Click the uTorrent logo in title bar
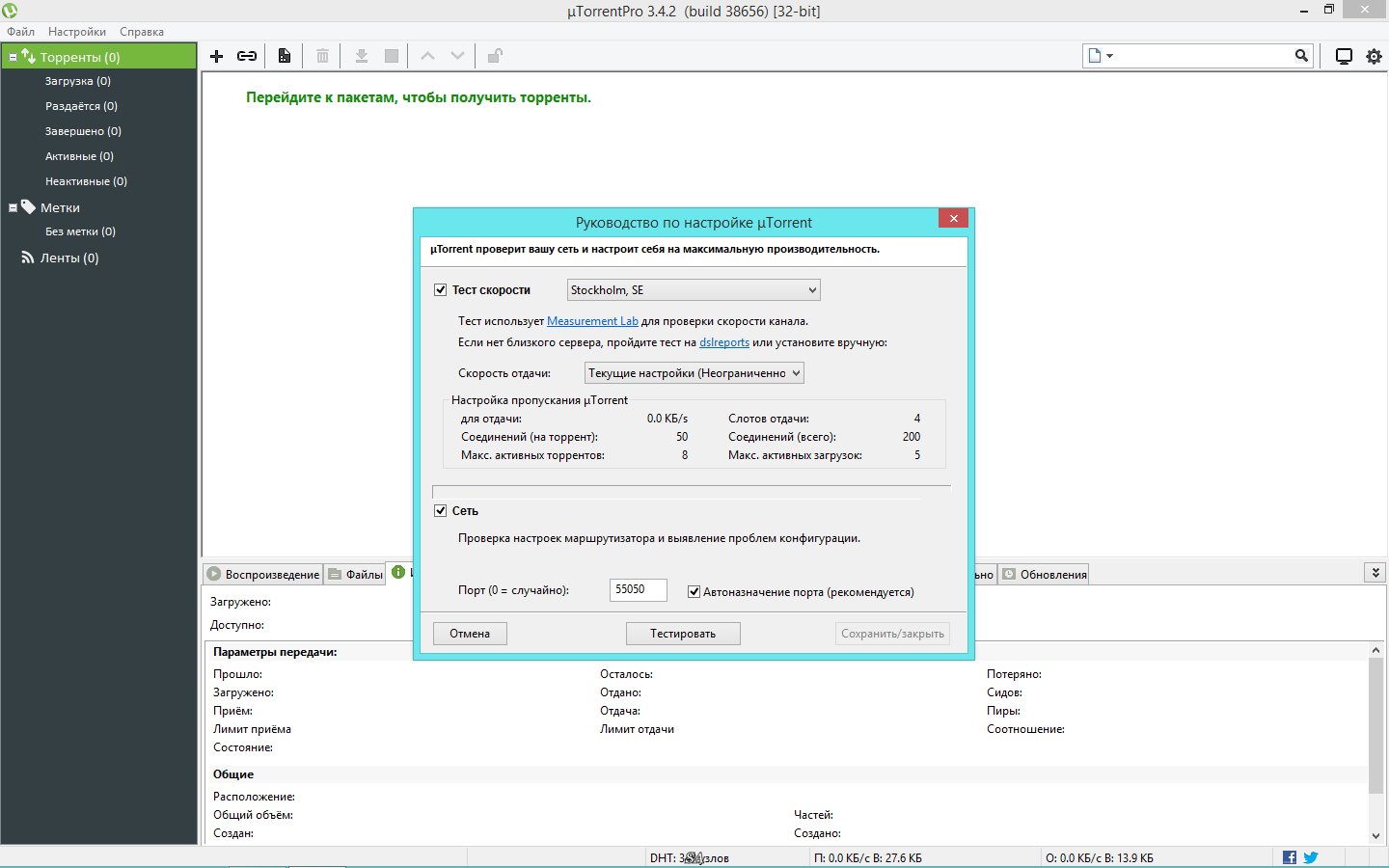Screen dimensions: 1389x868 pos(10,11)
